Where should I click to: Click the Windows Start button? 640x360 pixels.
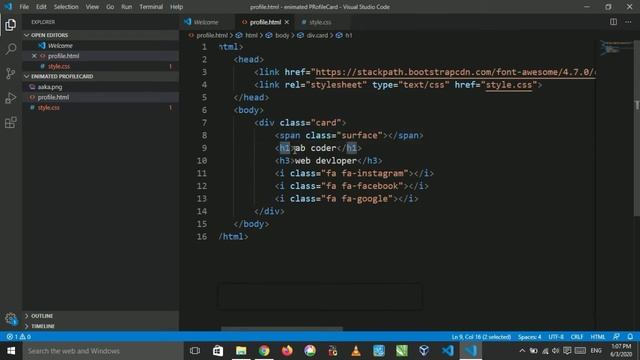pos(11,351)
